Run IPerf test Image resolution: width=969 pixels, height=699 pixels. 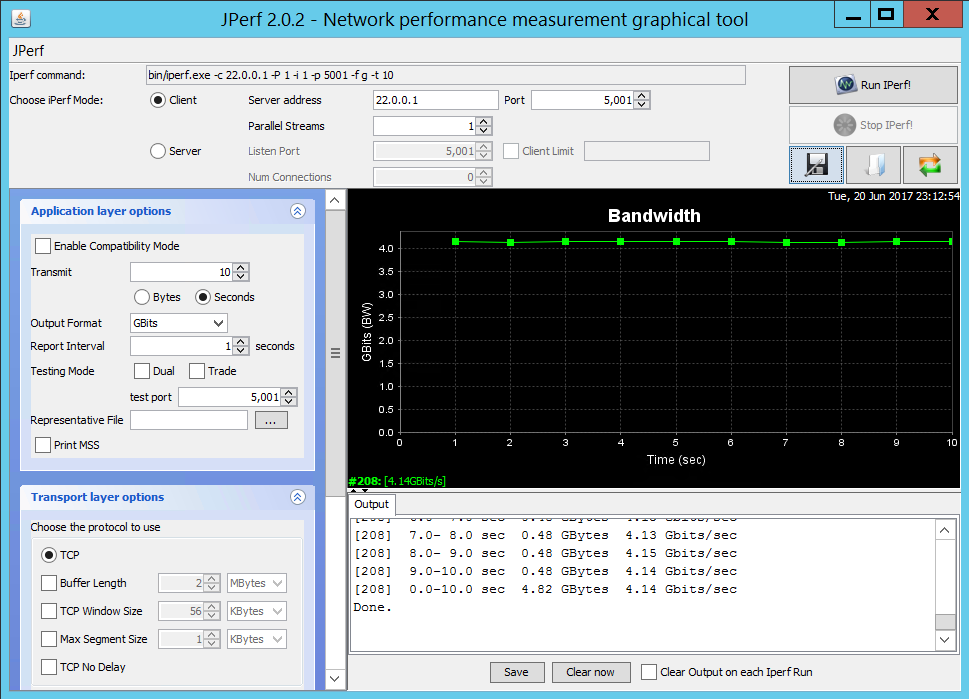(873, 85)
